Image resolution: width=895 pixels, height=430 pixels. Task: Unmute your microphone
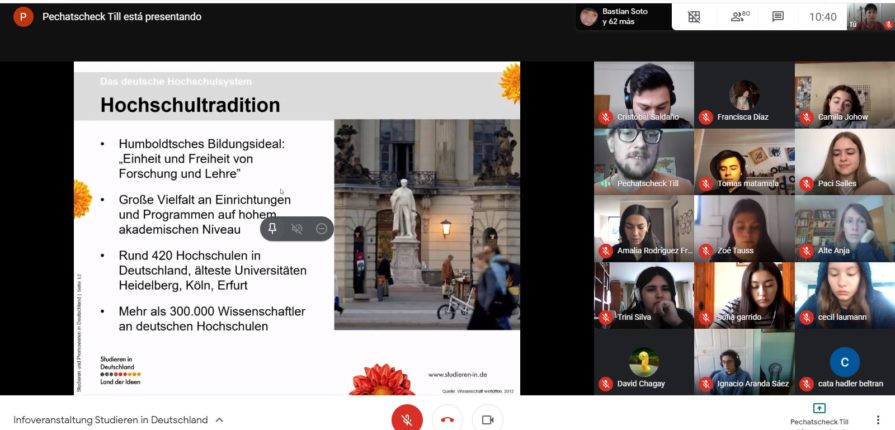click(406, 419)
